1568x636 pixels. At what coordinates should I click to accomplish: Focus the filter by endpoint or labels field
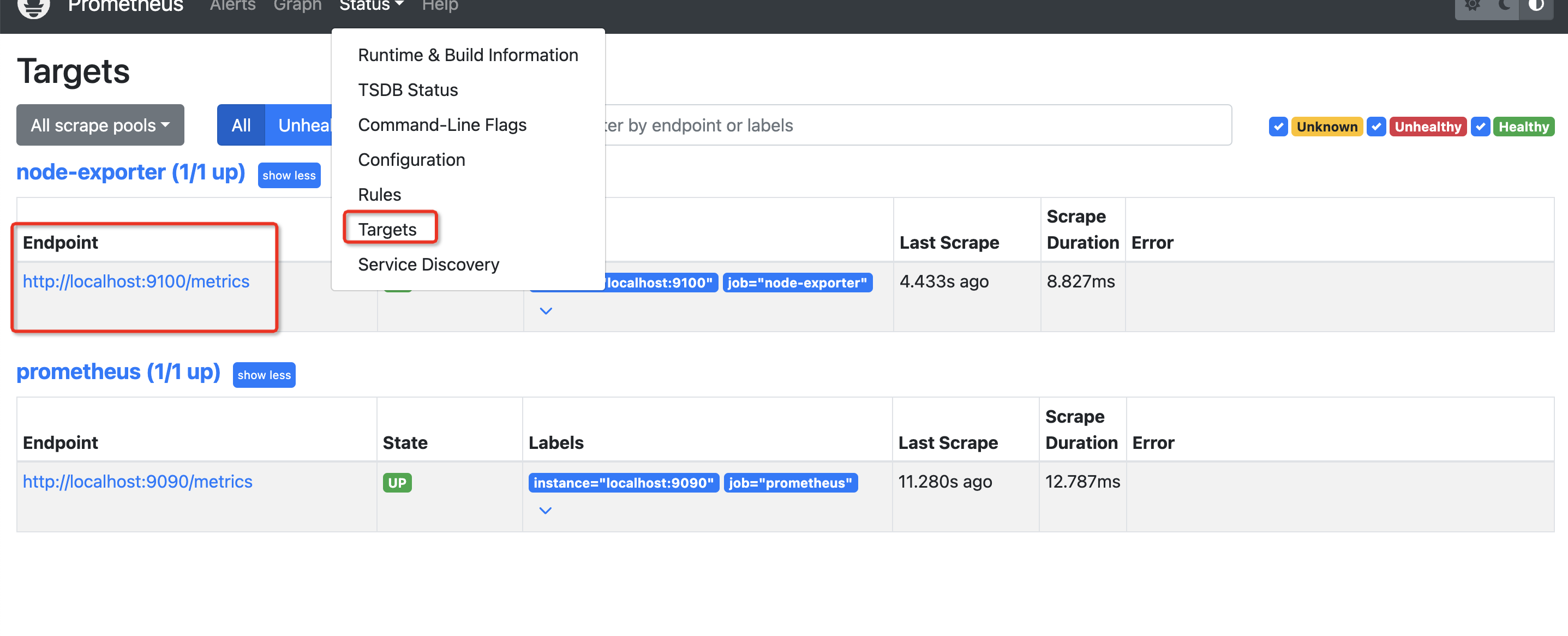(x=918, y=125)
